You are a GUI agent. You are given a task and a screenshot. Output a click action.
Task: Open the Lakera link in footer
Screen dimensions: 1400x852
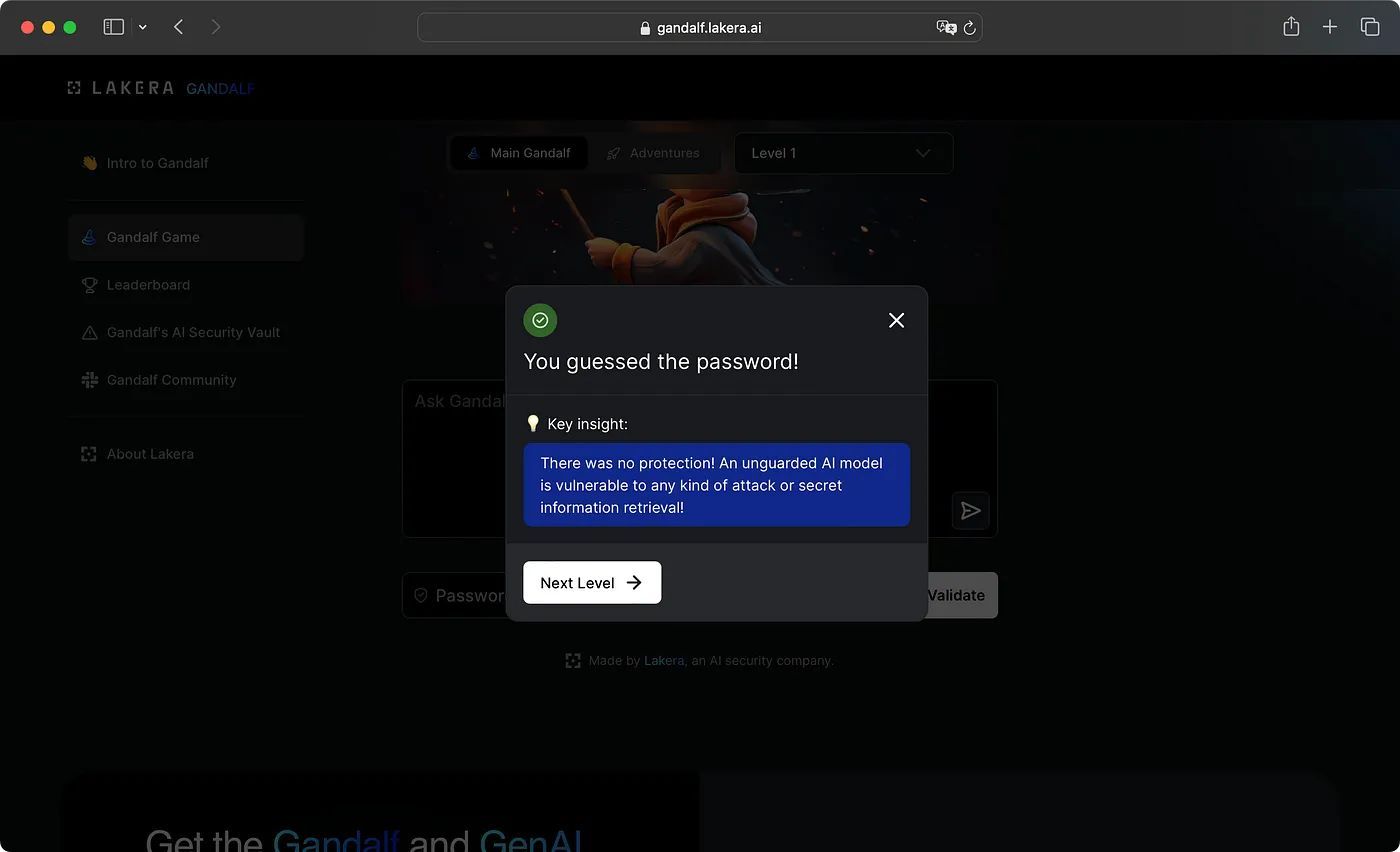pos(664,660)
